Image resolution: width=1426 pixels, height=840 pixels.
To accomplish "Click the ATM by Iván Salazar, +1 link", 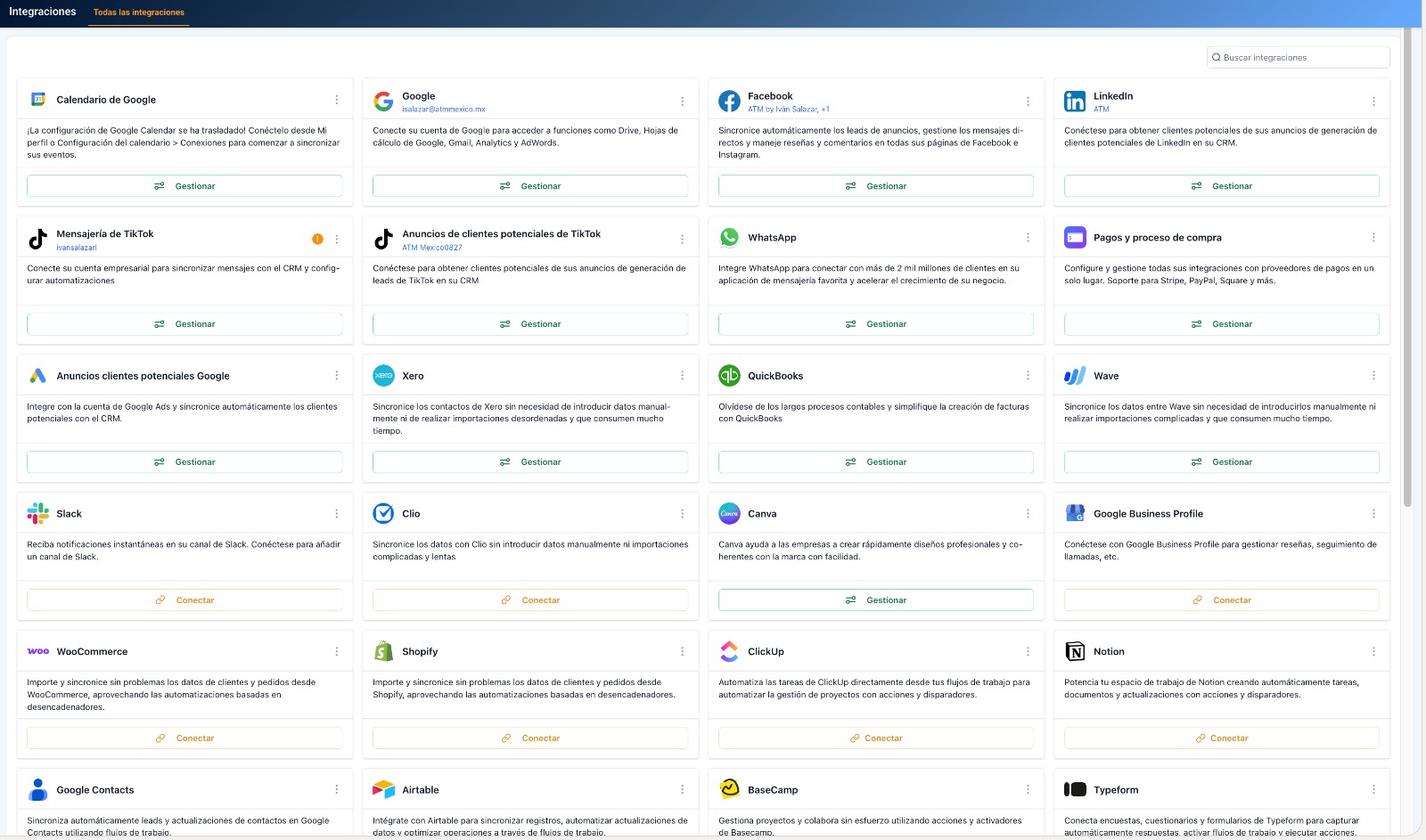I will coord(789,110).
